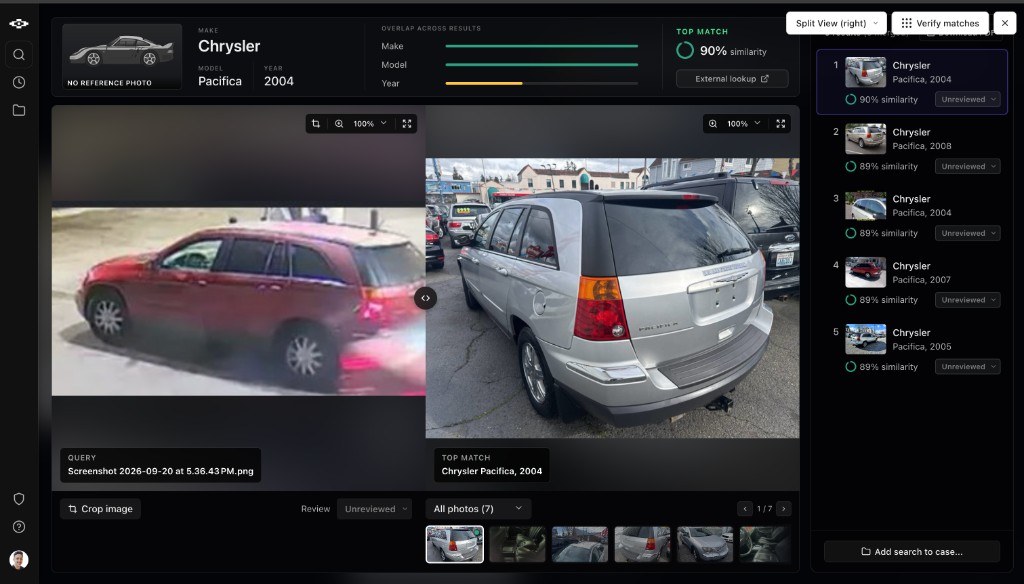Go to next photo arrow
The width and height of the screenshot is (1024, 584).
pos(784,508)
